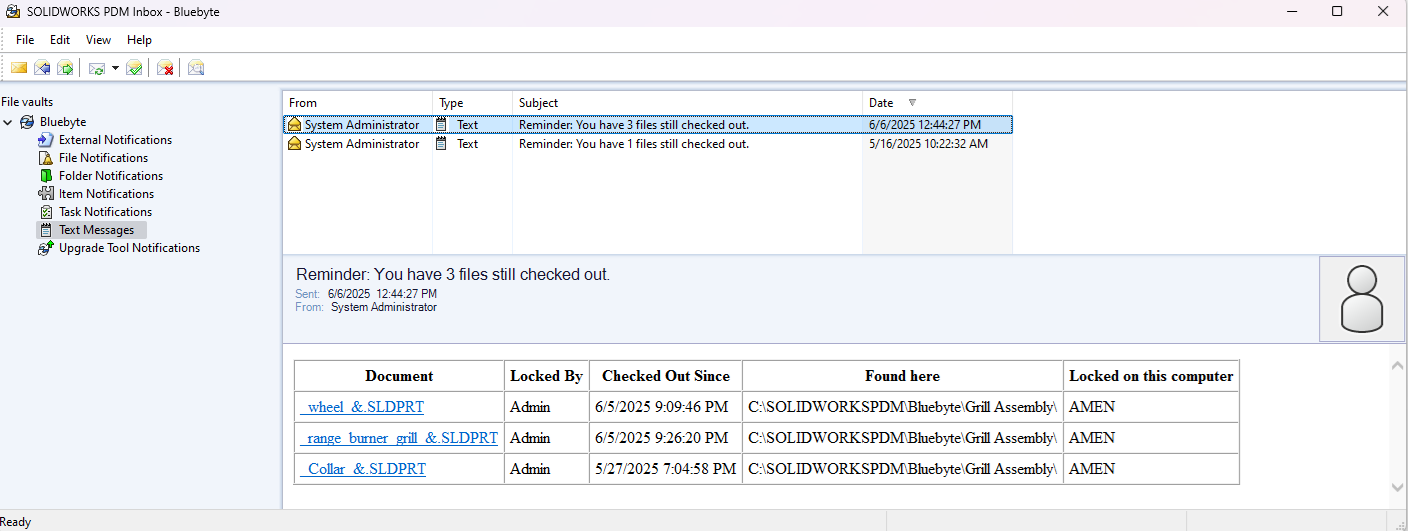Image resolution: width=1408 pixels, height=531 pixels.
Task: Click the Delete message red X icon
Action: (x=166, y=68)
